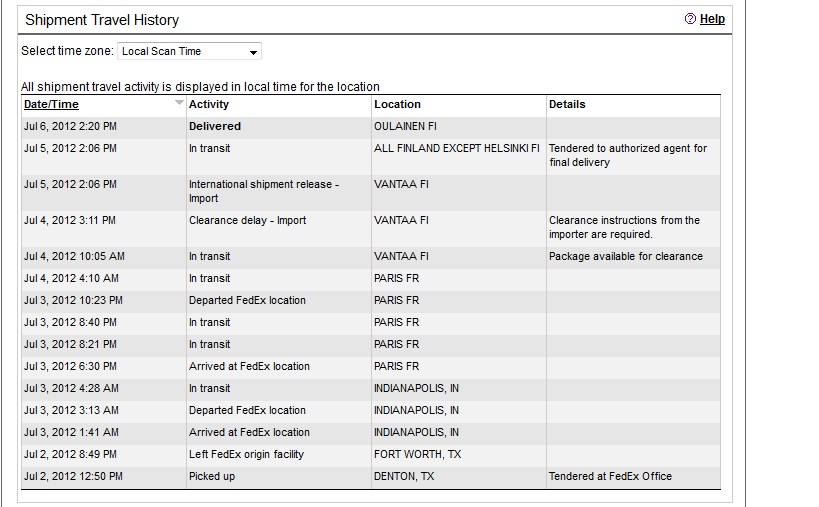Image resolution: width=819 pixels, height=507 pixels.
Task: Click the Location column header
Action: 397,104
